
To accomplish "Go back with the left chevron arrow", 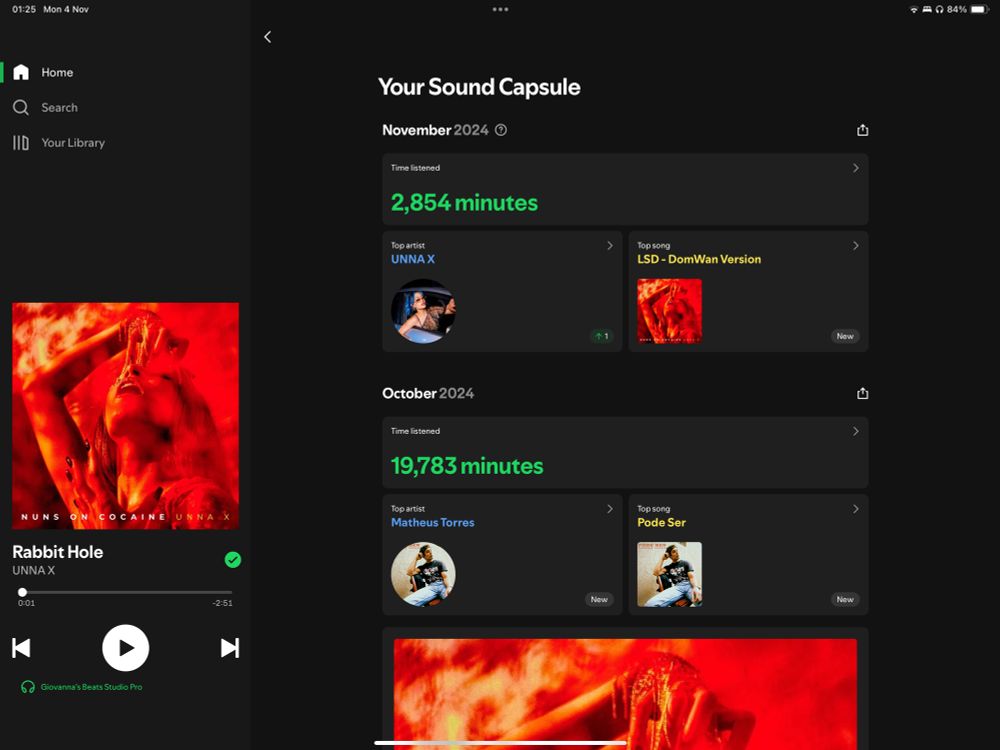I will [268, 37].
